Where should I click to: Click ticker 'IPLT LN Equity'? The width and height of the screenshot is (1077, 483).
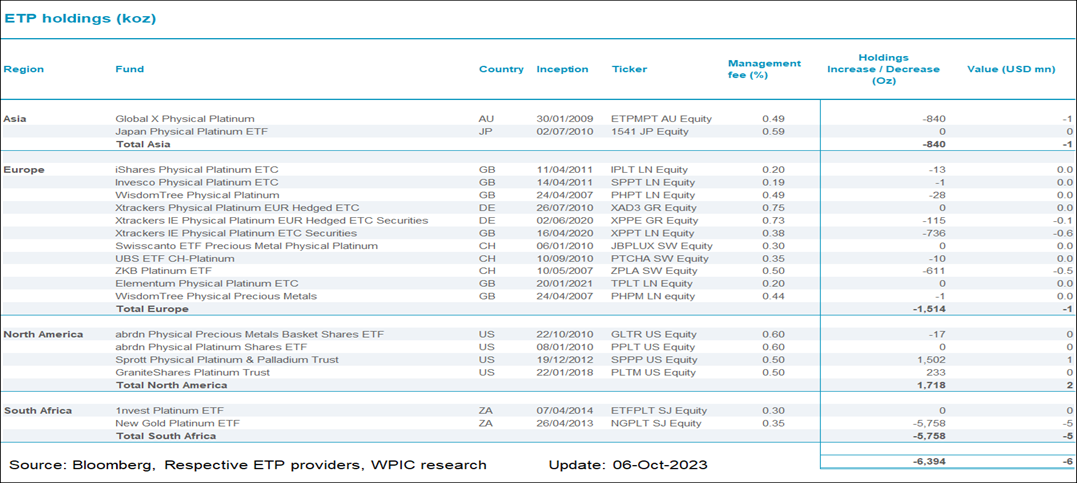click(x=649, y=170)
